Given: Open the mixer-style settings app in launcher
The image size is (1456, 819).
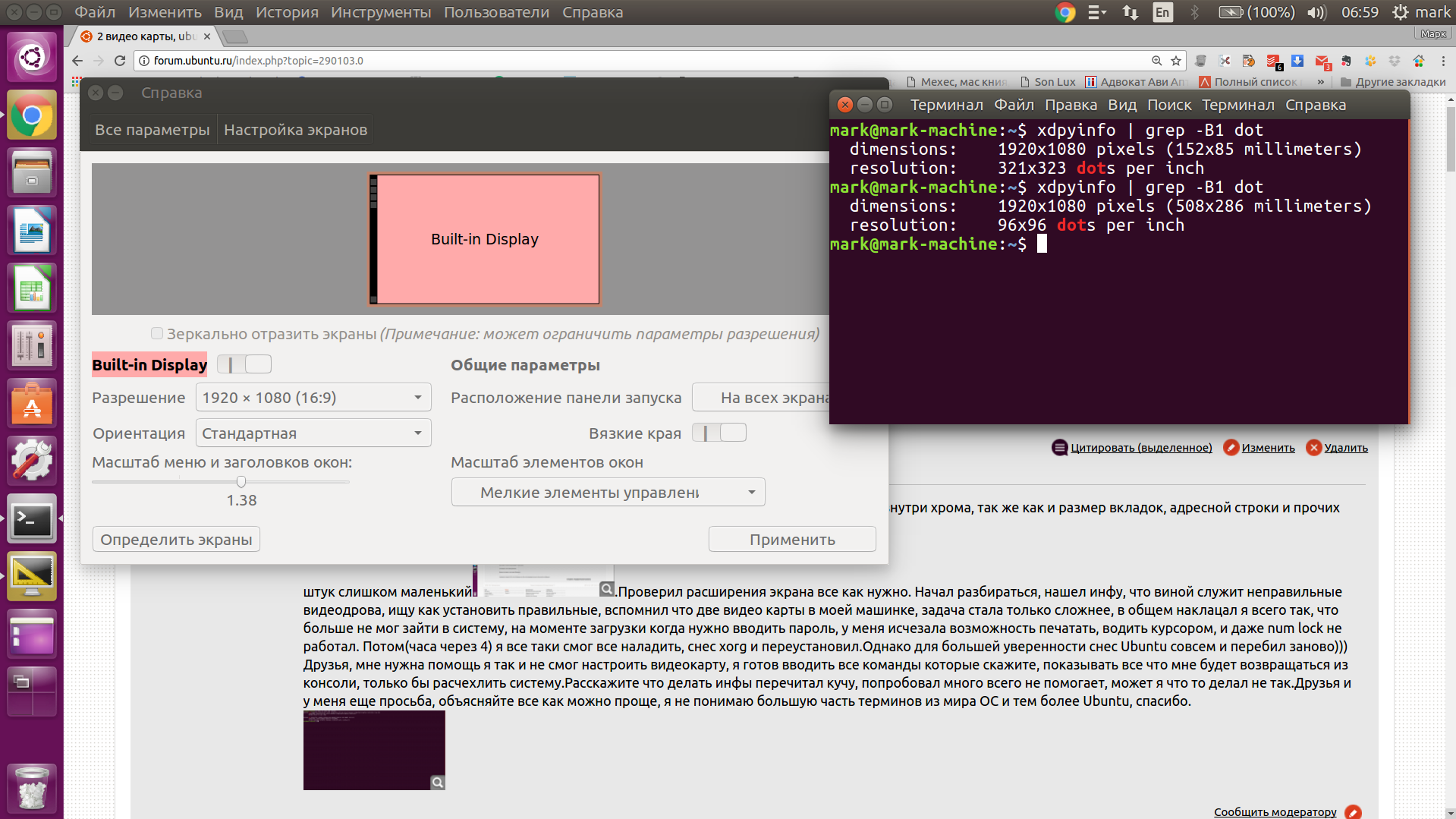Looking at the screenshot, I should point(32,346).
